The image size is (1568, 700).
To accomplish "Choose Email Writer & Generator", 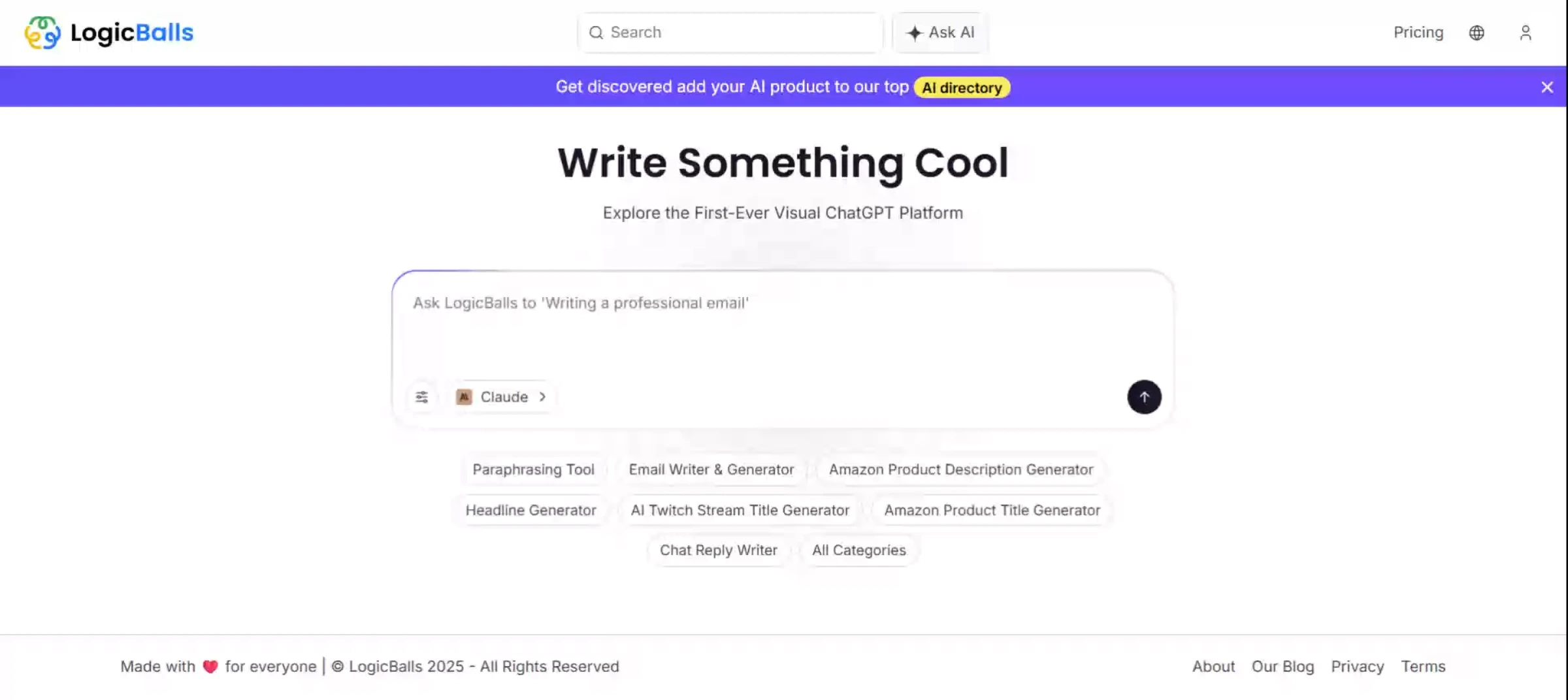I will [x=711, y=469].
